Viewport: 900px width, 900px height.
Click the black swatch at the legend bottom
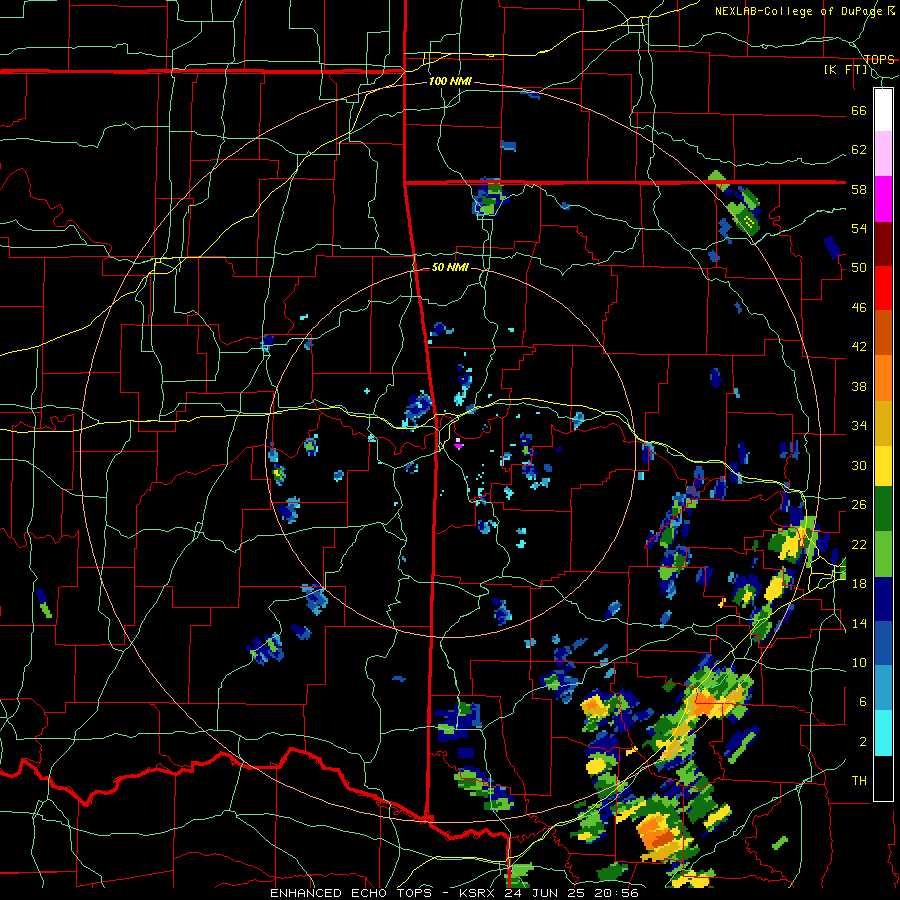click(883, 778)
